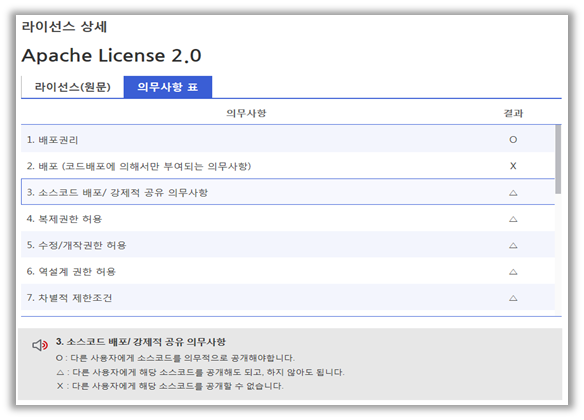
Task: Click the O result icon for 배포권리
Action: [x=513, y=140]
